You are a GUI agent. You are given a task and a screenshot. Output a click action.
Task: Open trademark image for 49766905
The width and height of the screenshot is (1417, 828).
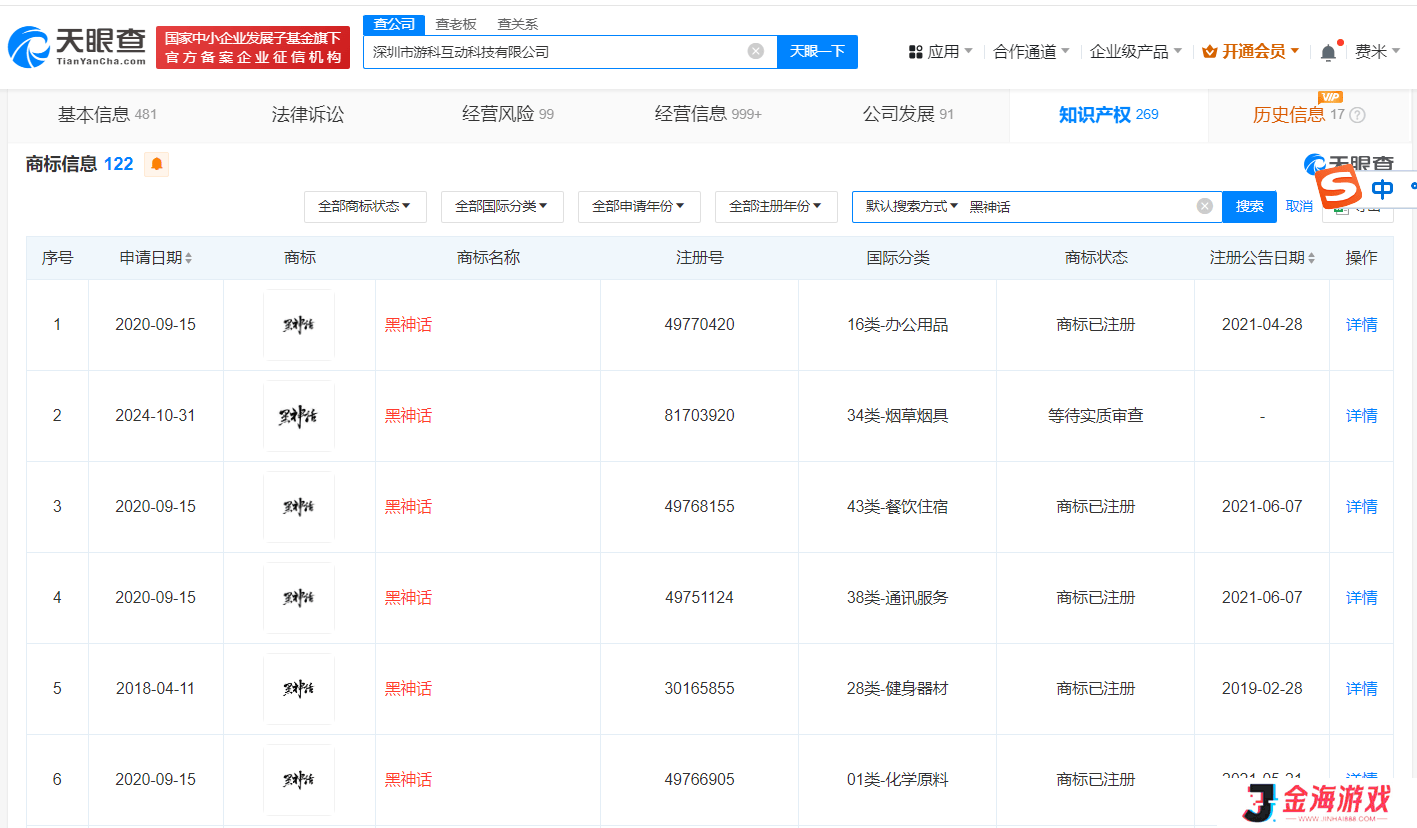pyautogui.click(x=299, y=780)
